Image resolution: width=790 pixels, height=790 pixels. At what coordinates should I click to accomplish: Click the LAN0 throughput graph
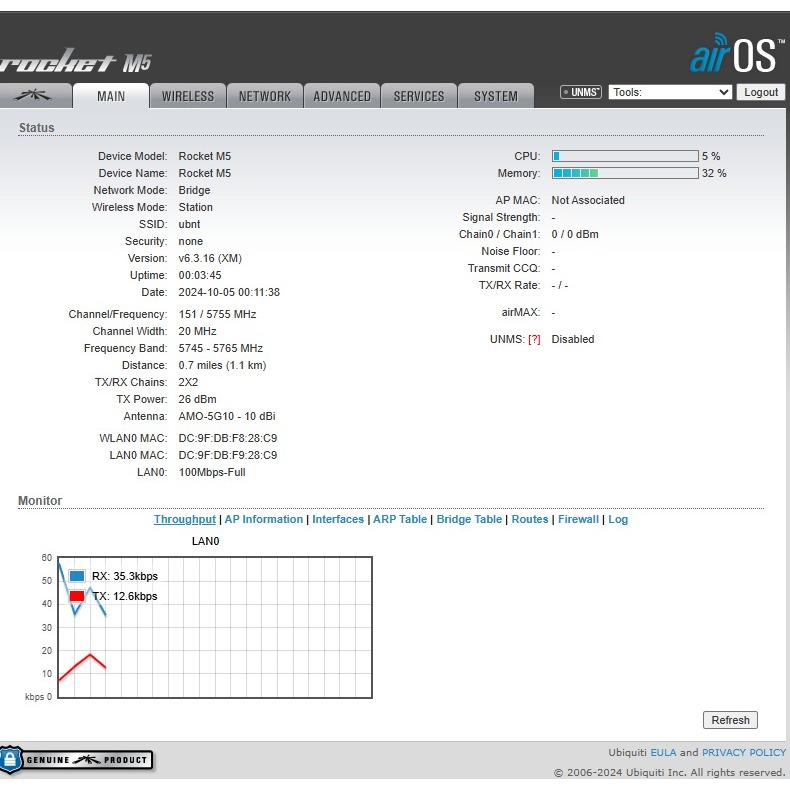pyautogui.click(x=215, y=627)
